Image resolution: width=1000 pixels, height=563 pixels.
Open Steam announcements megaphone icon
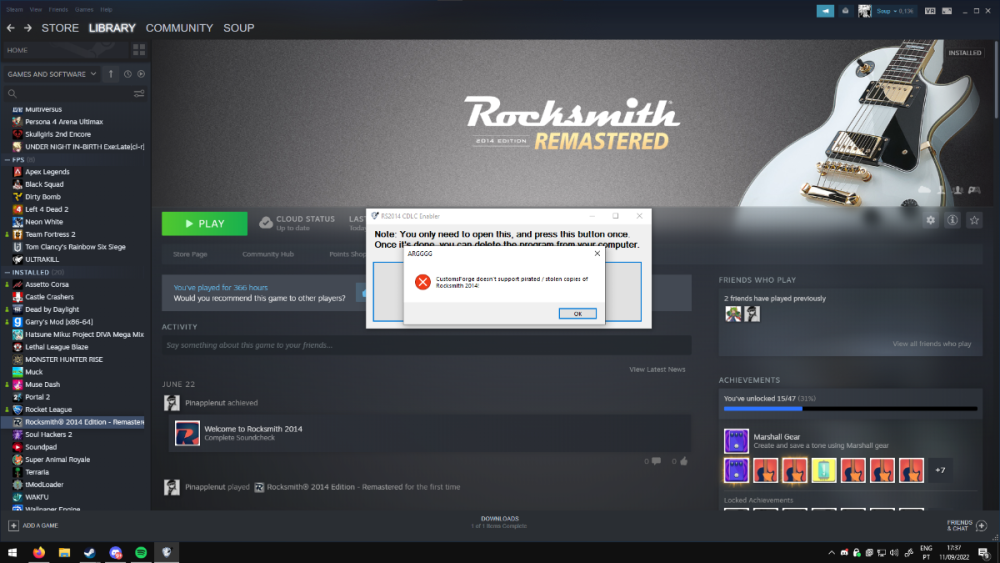click(x=825, y=11)
